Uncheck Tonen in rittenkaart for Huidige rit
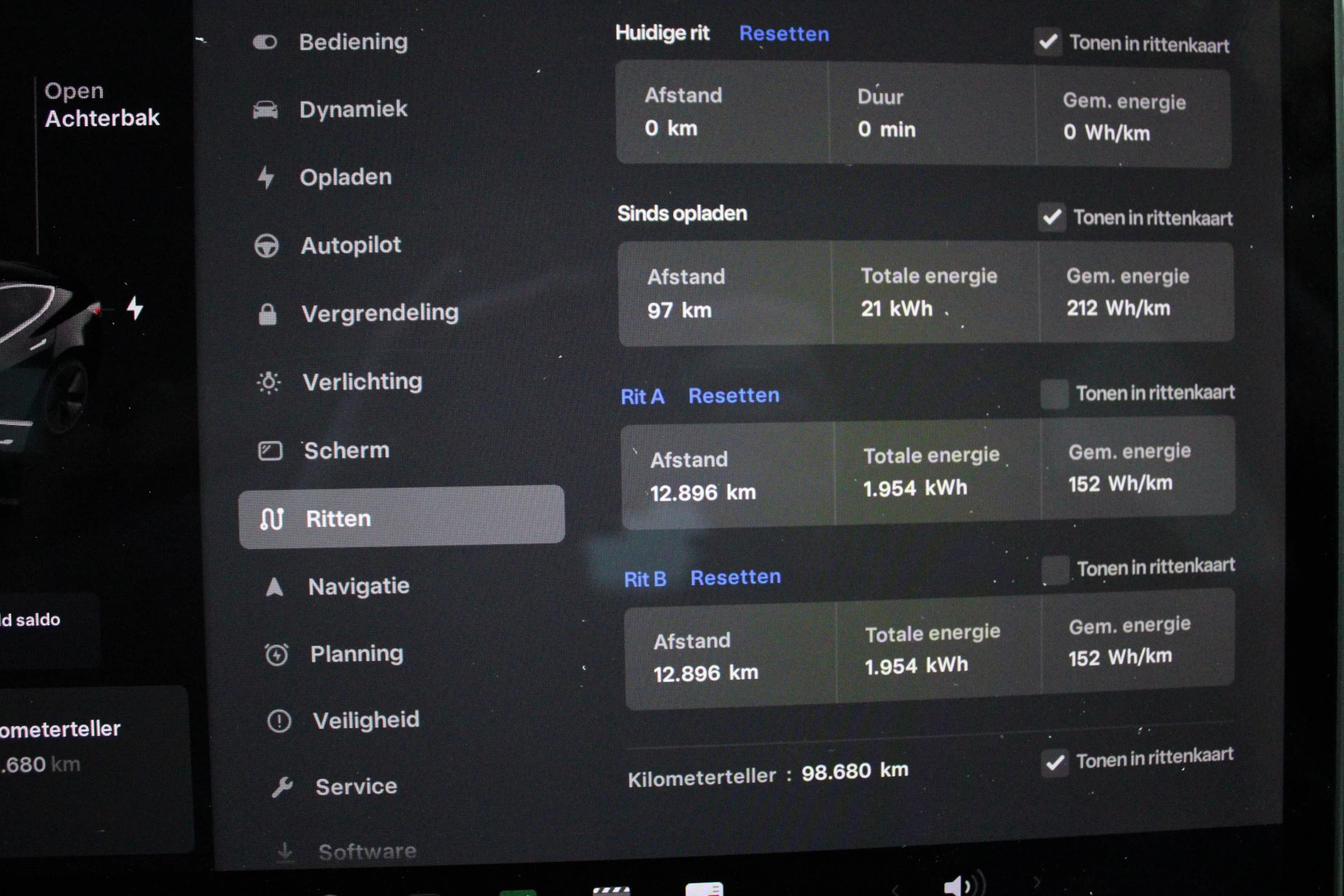 (x=1048, y=43)
